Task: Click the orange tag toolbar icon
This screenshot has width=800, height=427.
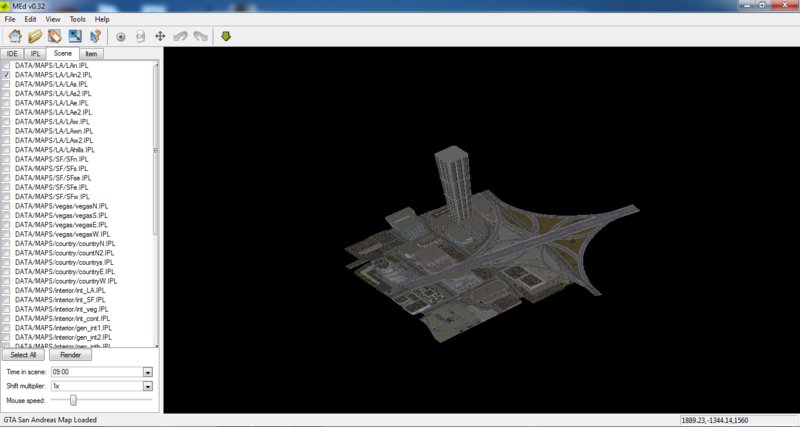Action: (55, 36)
